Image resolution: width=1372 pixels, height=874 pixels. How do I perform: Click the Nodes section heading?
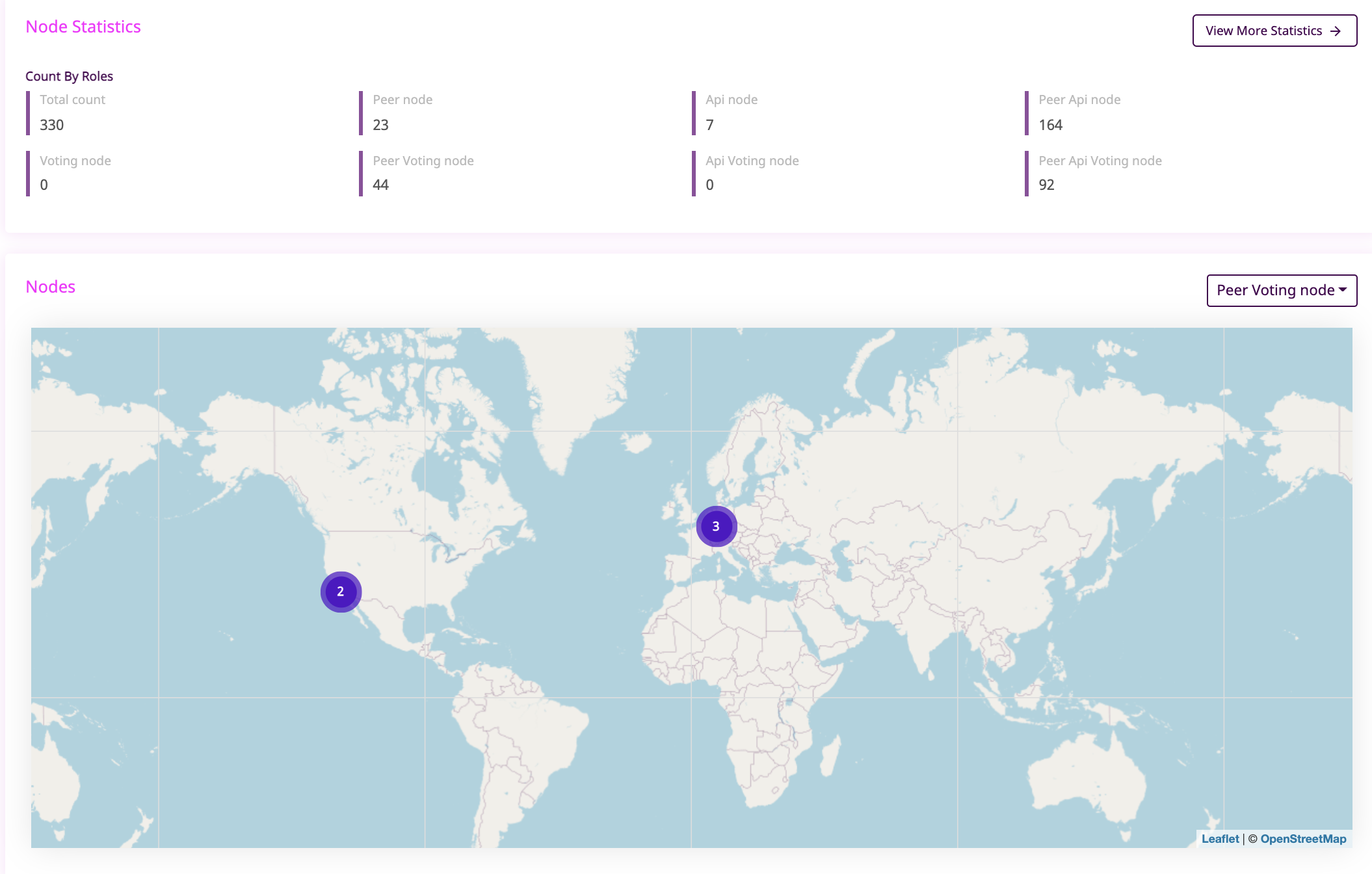pos(50,286)
